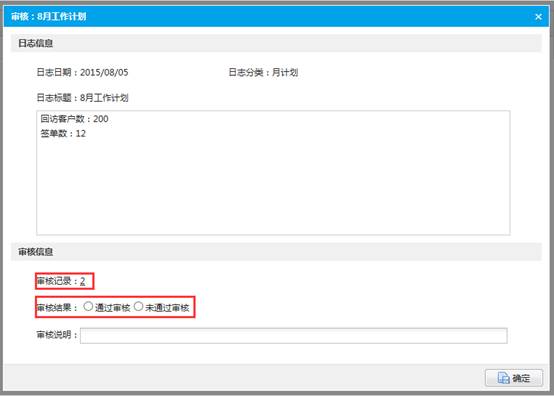
Task: Click the 日志日期 value 2015/08/05
Action: coord(104,72)
